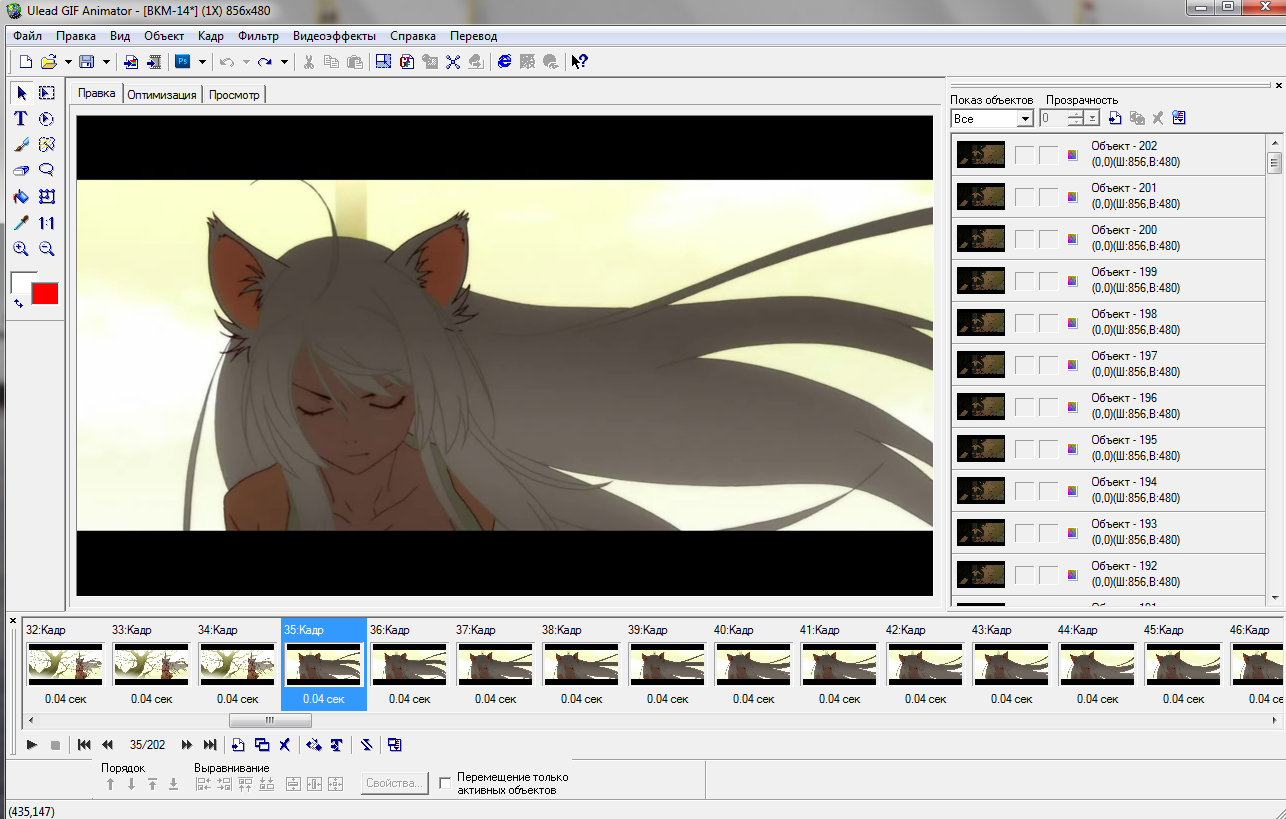Enable 'Перемещение только активных объектов' checkbox
Viewport: 1286px width, 819px height.
tap(446, 783)
